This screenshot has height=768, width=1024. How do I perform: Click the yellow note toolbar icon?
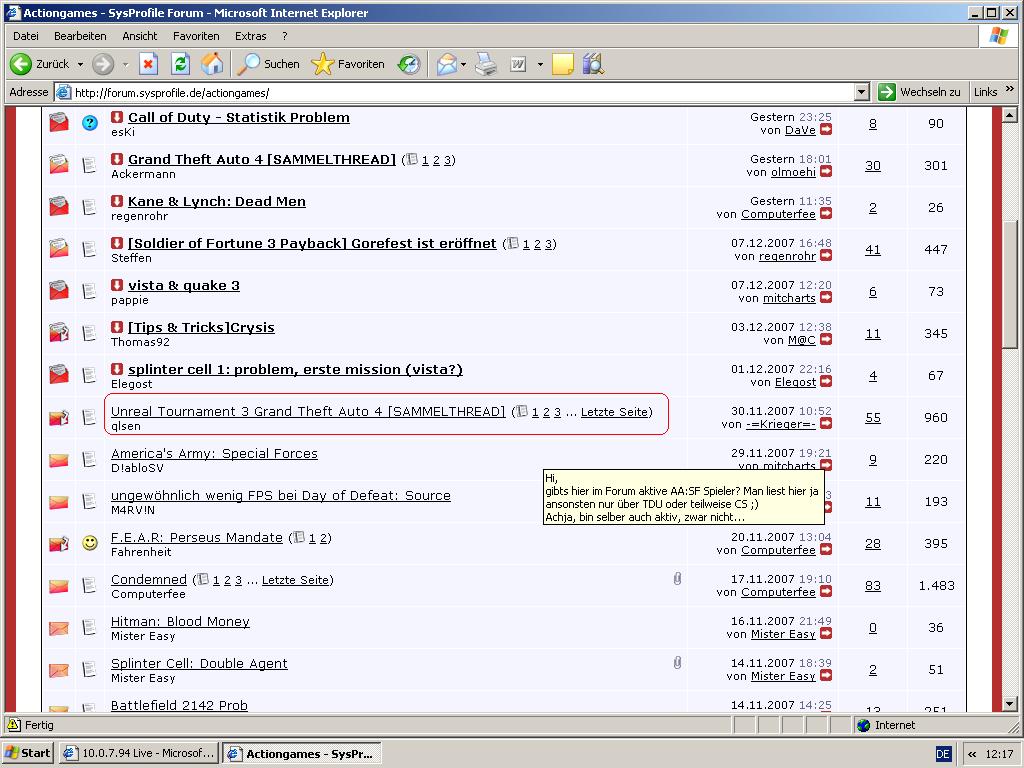562,64
